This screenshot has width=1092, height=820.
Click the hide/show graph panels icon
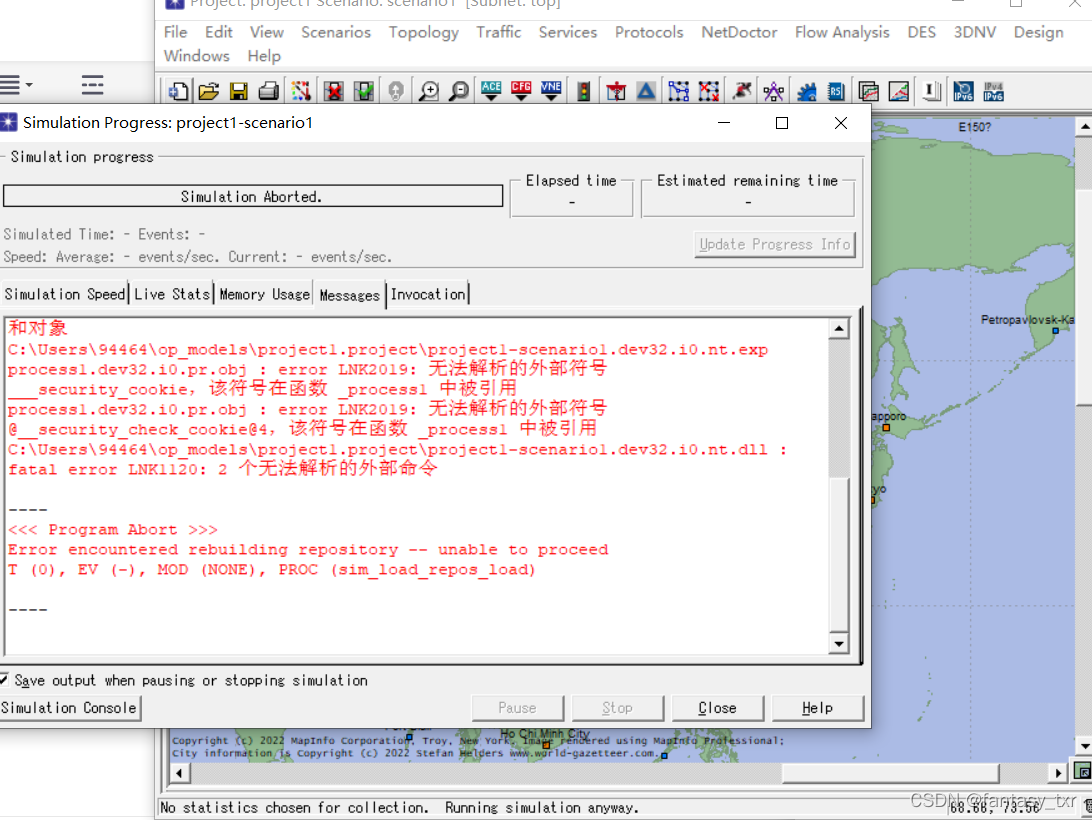pyautogui.click(x=898, y=91)
